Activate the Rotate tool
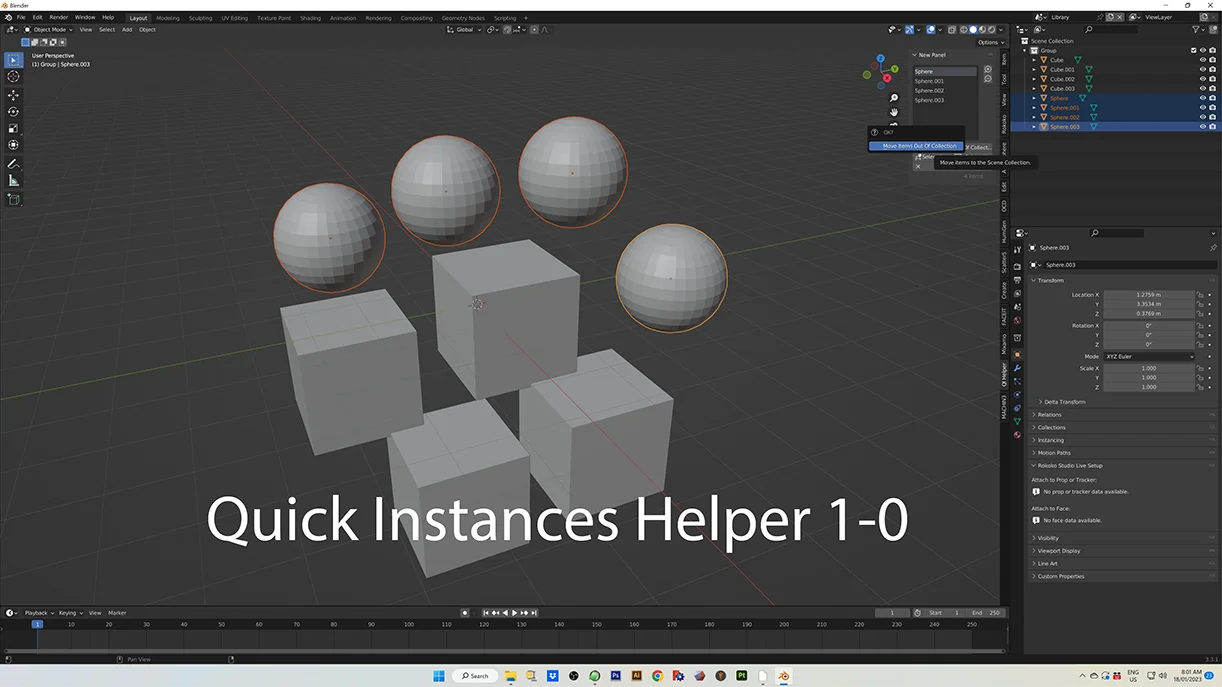The width and height of the screenshot is (1222, 687). pos(13,112)
